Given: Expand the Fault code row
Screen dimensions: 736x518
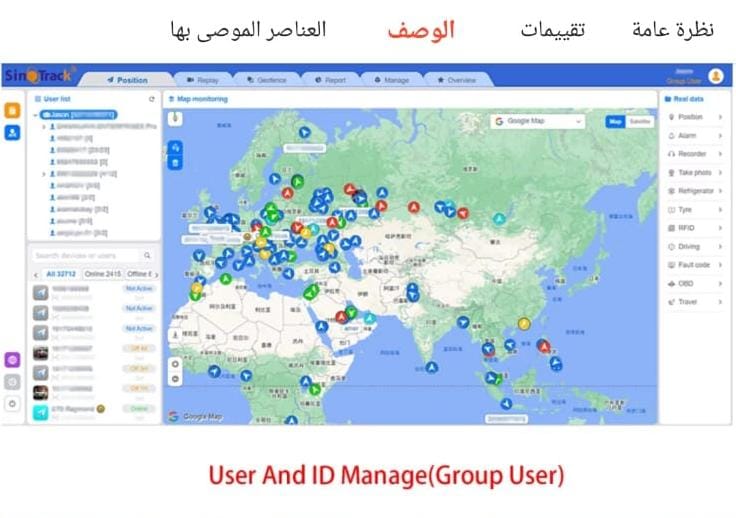Looking at the screenshot, I should coord(695,265).
